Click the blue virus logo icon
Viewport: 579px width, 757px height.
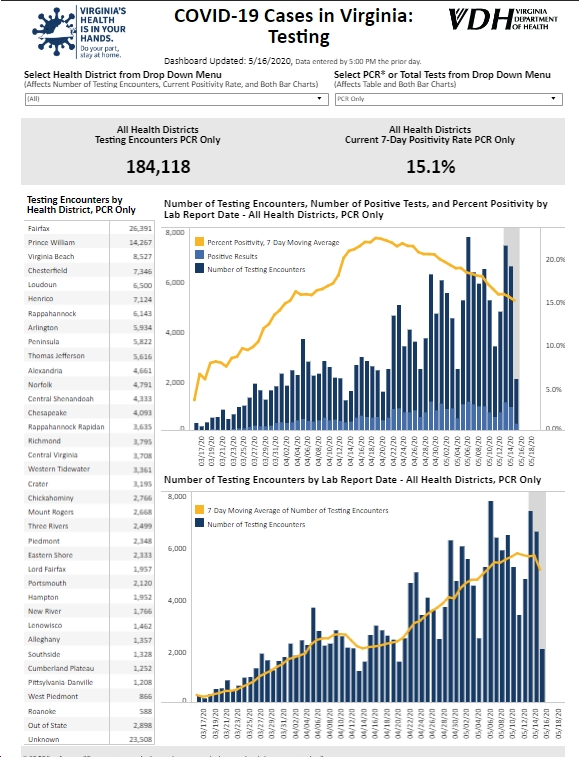point(54,31)
